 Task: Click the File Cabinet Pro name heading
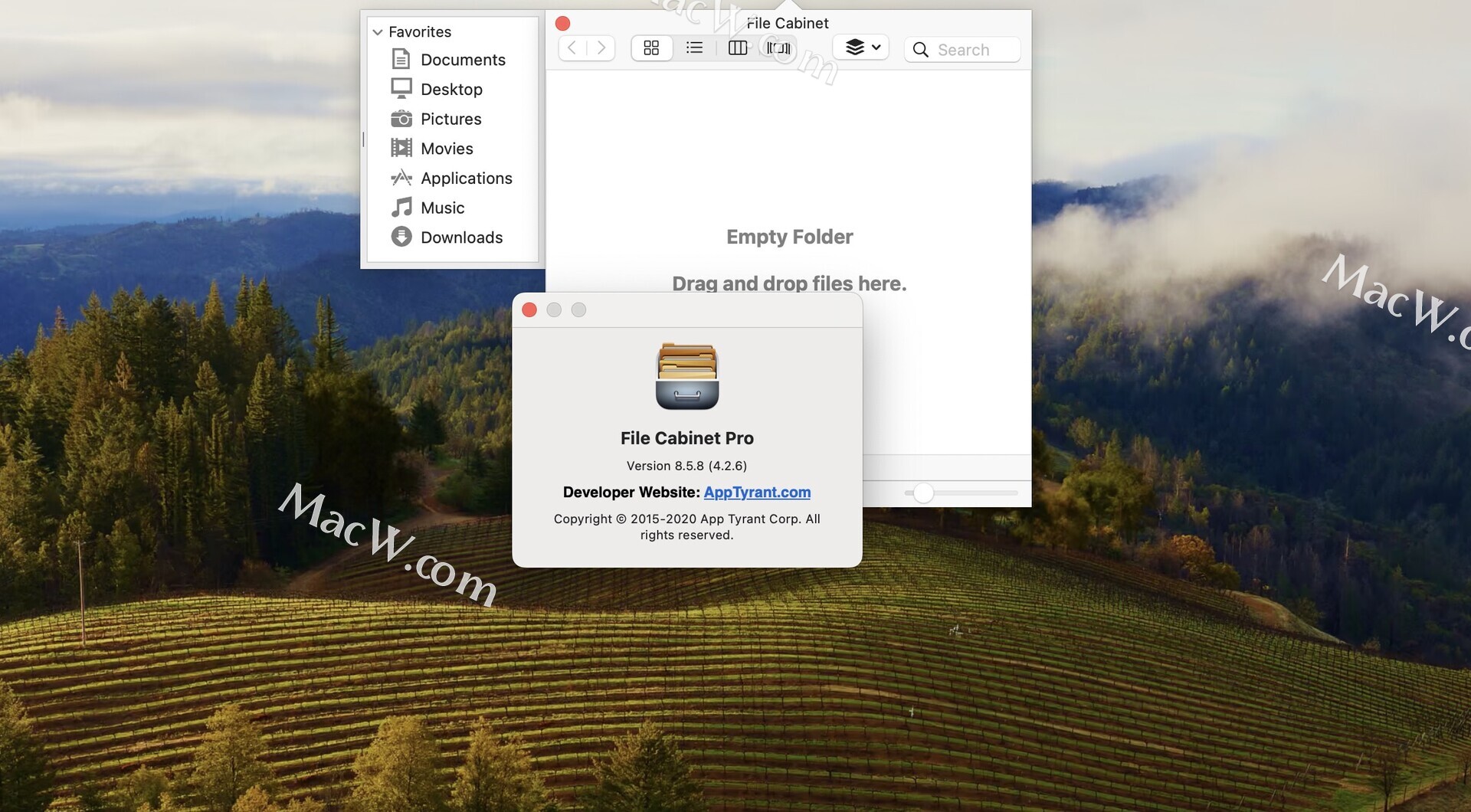686,438
